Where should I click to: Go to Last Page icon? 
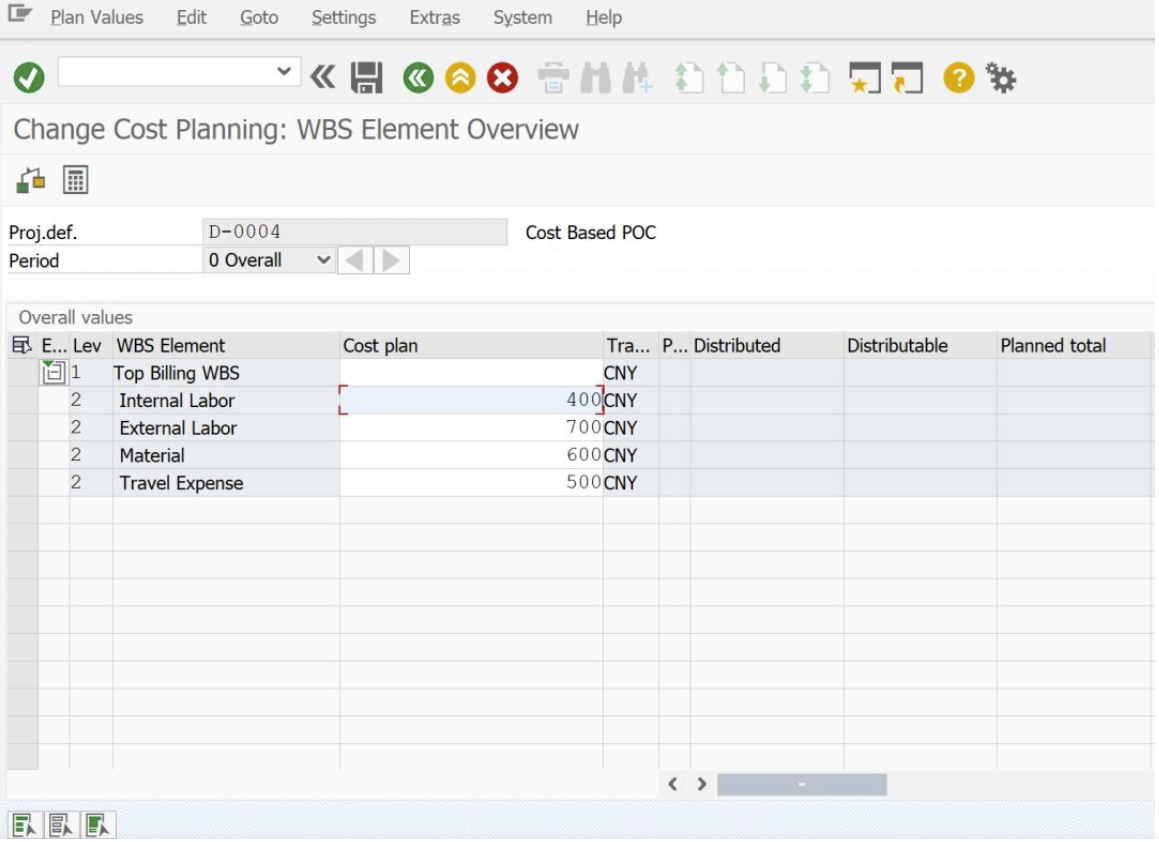point(815,78)
